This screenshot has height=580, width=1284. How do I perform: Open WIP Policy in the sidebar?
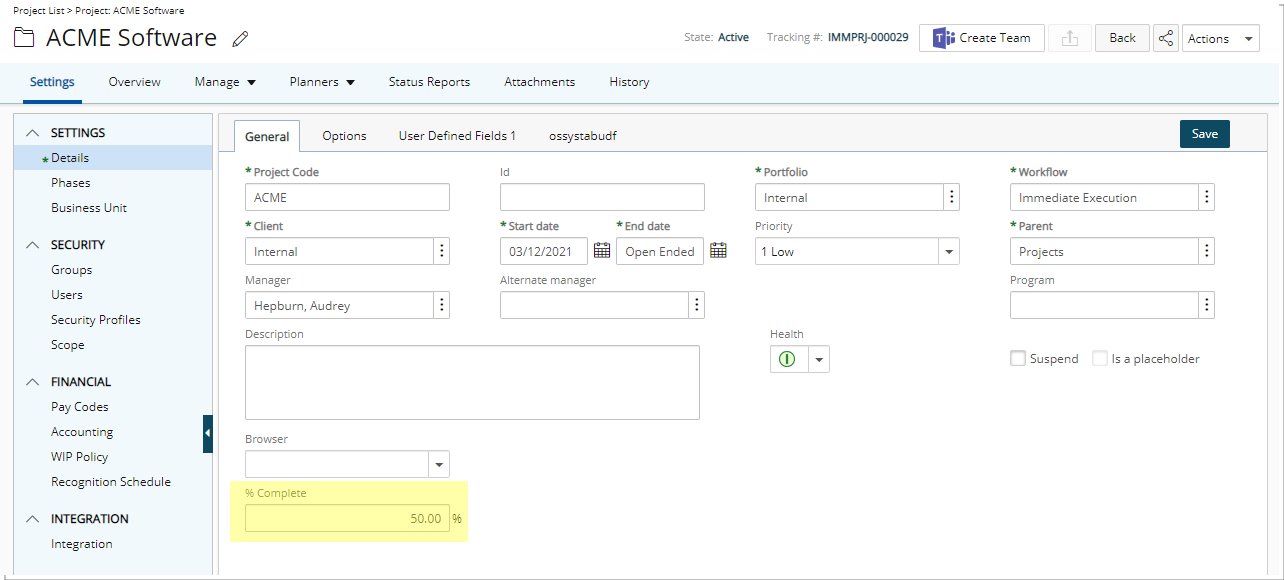click(80, 457)
